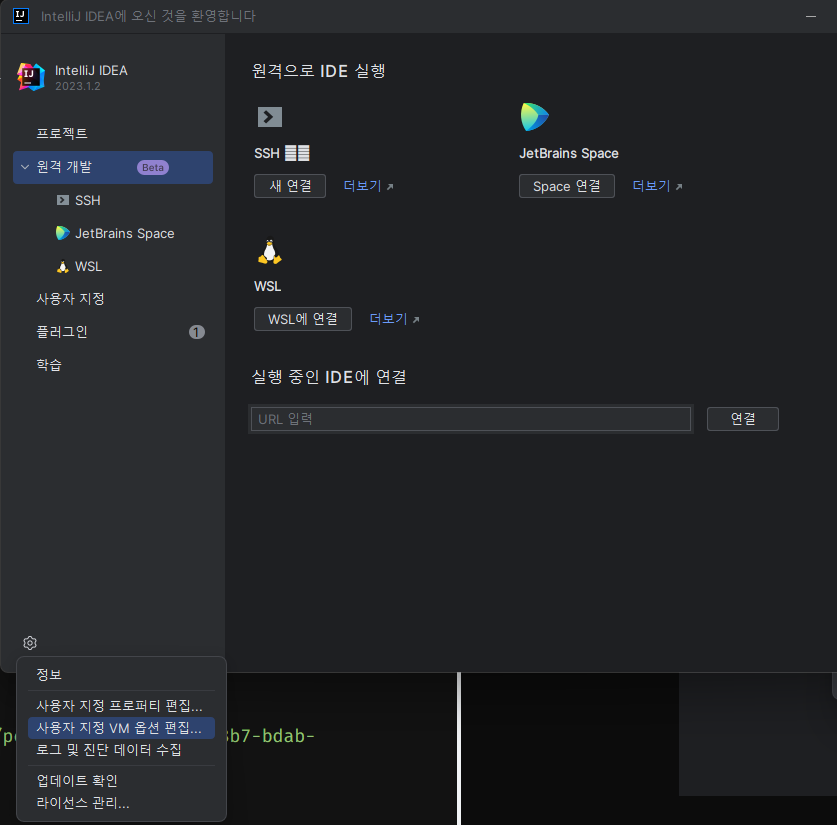Click the WSL penguin icon in main panel

pos(270,251)
